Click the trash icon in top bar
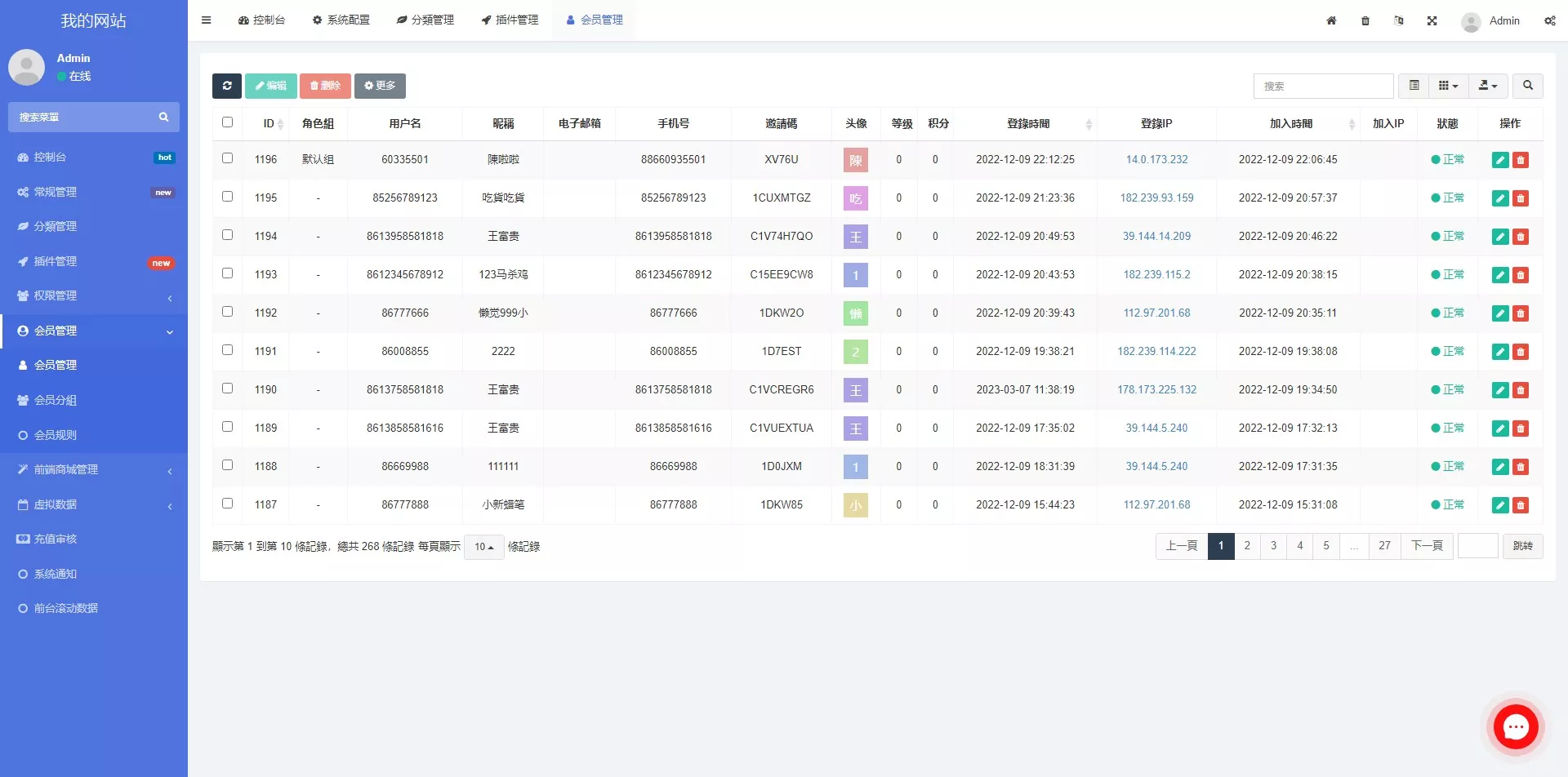This screenshot has height=777, width=1568. [1365, 20]
